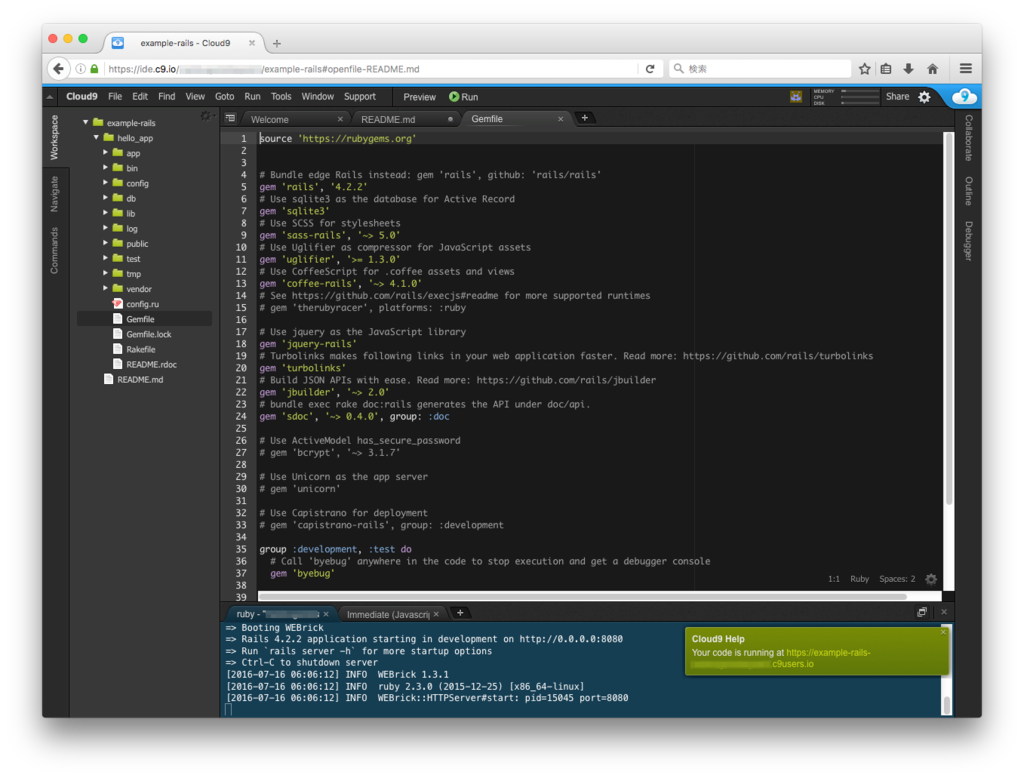Toggle the Commands side panel
1024x778 pixels.
pyautogui.click(x=54, y=250)
